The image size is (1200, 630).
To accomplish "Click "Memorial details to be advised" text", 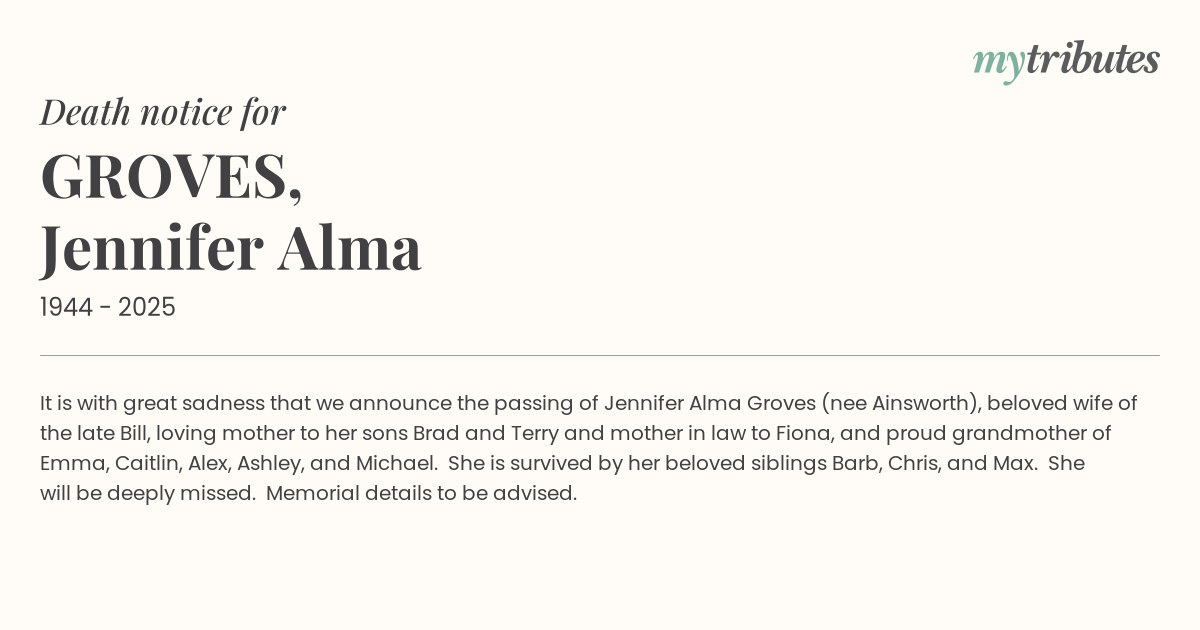I will (420, 493).
